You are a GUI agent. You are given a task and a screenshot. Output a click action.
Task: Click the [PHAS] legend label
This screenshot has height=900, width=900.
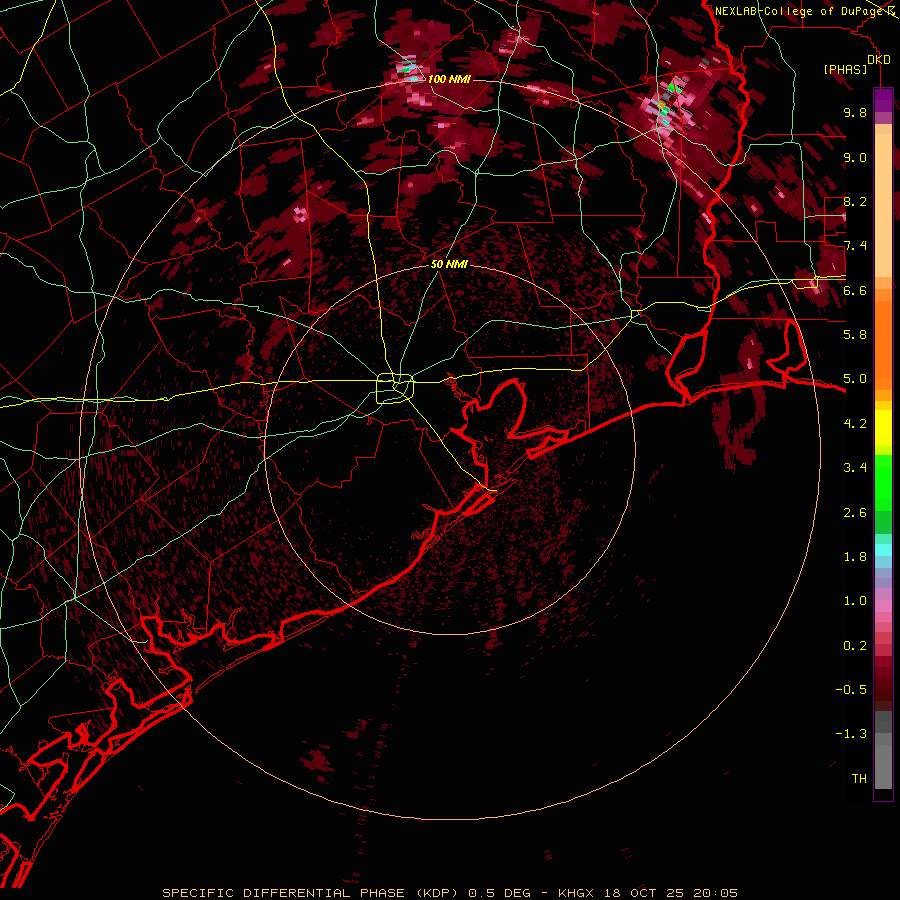pyautogui.click(x=845, y=69)
